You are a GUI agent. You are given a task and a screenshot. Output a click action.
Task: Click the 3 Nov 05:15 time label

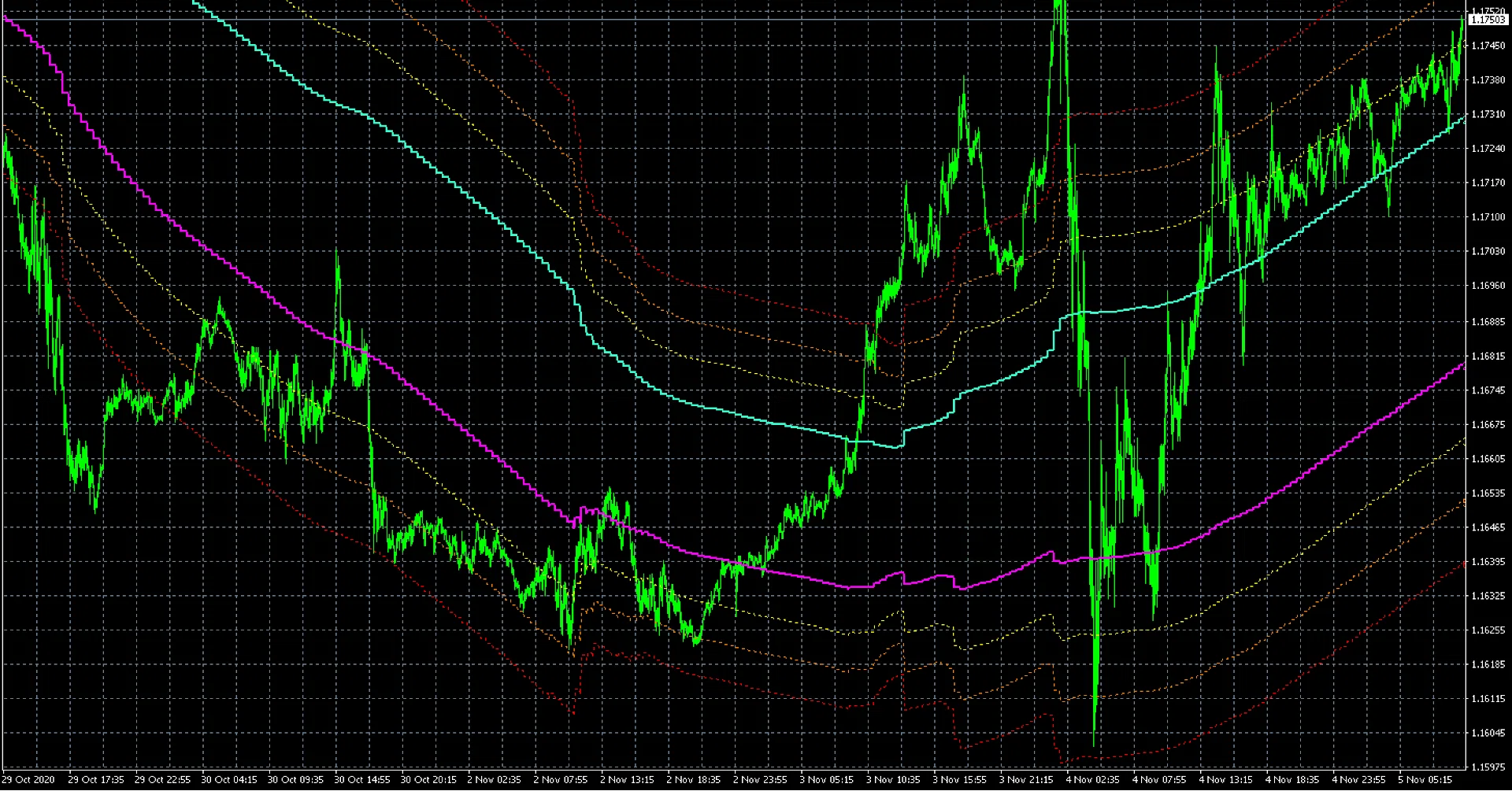click(826, 780)
